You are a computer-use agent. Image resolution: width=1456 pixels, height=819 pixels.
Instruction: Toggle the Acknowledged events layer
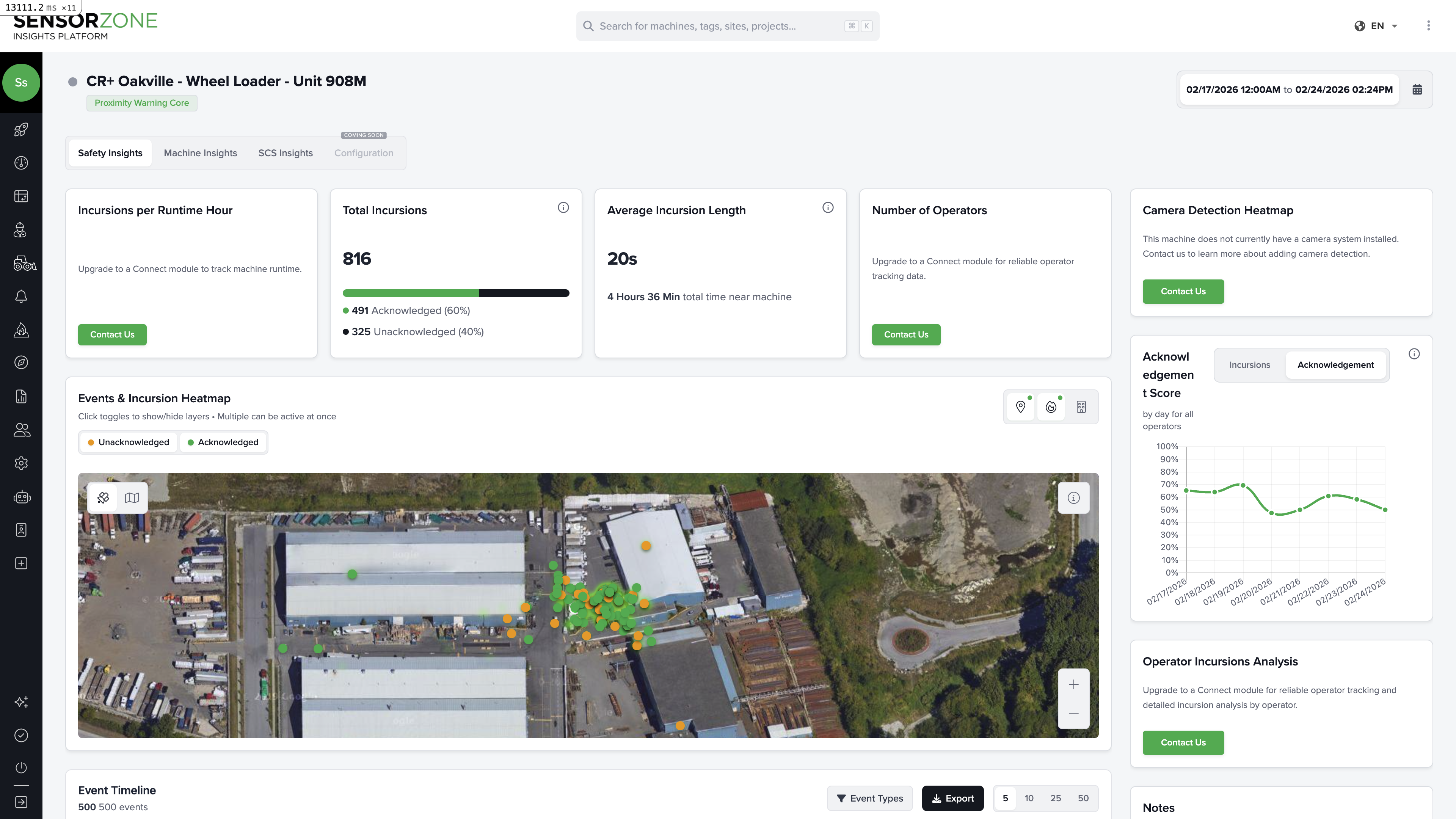[223, 442]
